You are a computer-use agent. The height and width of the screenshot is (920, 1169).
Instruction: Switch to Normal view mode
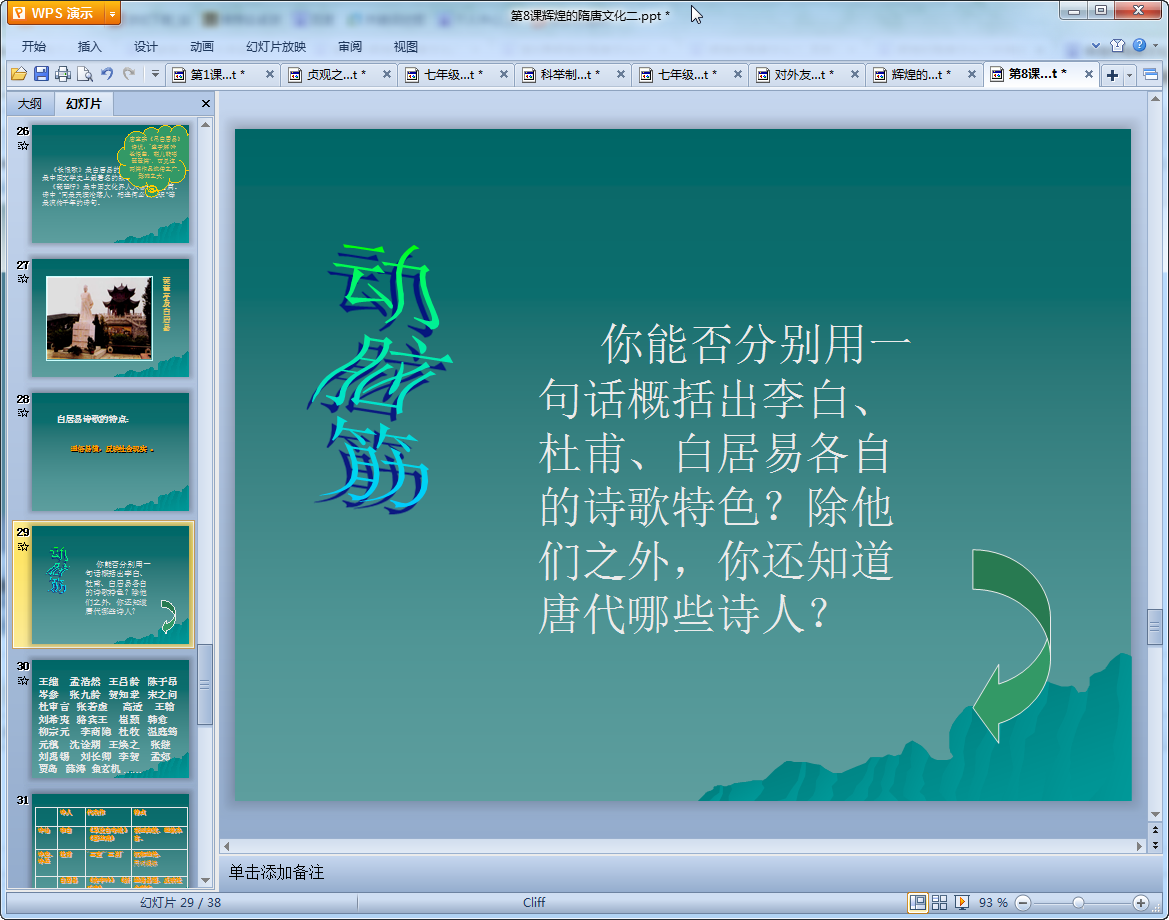coord(918,902)
